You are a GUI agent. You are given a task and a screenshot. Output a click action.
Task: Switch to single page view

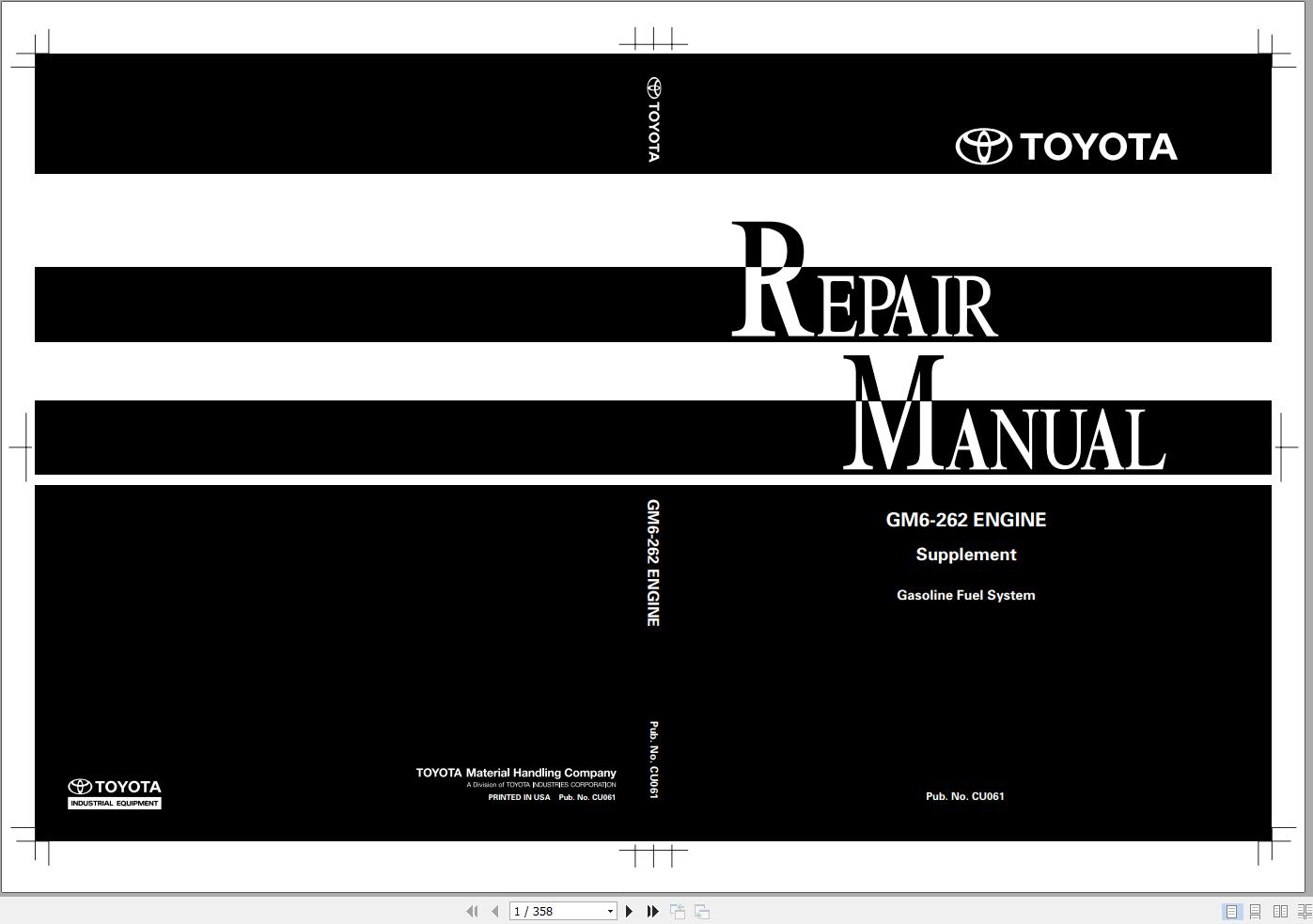(x=1231, y=911)
